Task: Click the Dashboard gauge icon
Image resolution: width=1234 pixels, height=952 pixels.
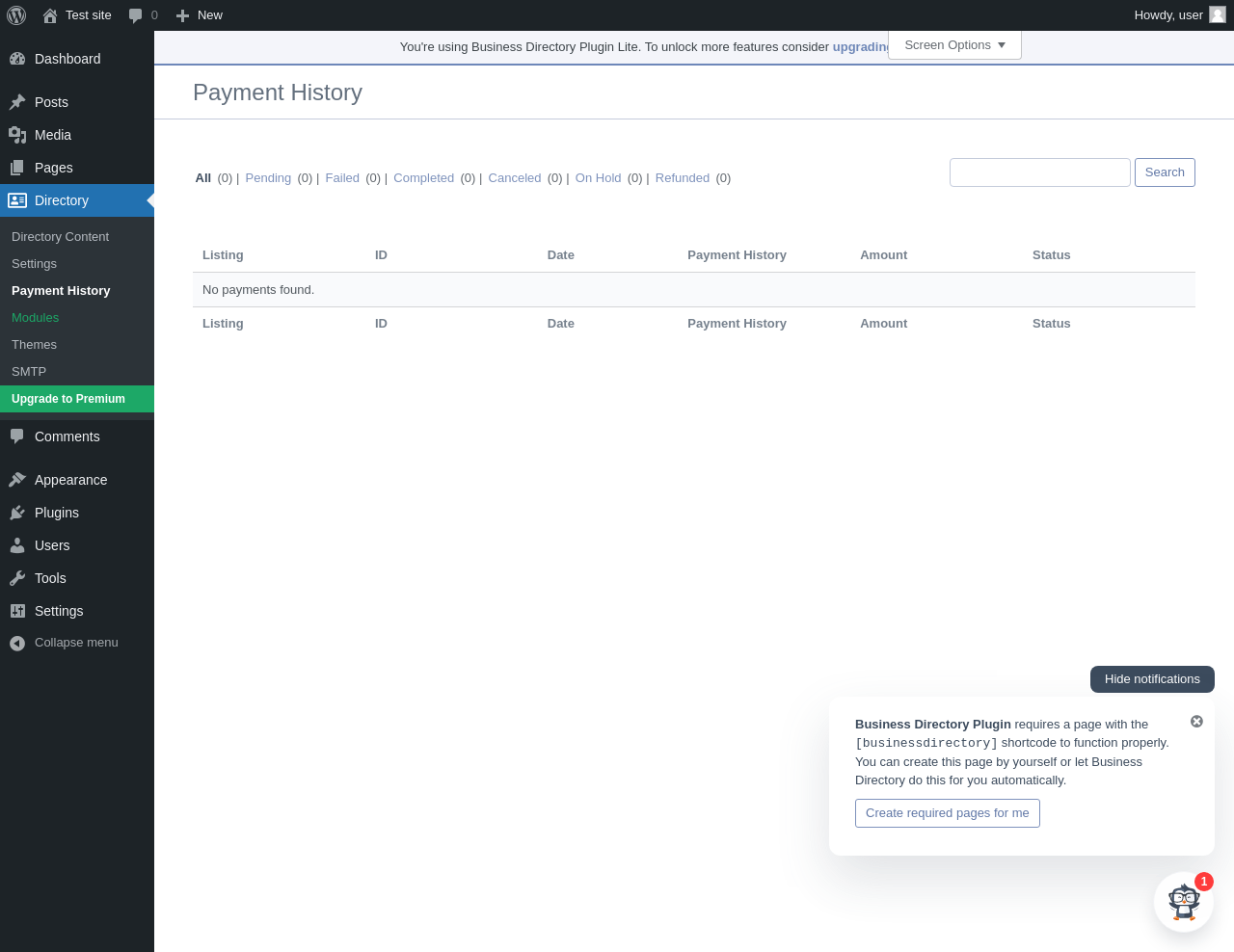Action: 17,59
